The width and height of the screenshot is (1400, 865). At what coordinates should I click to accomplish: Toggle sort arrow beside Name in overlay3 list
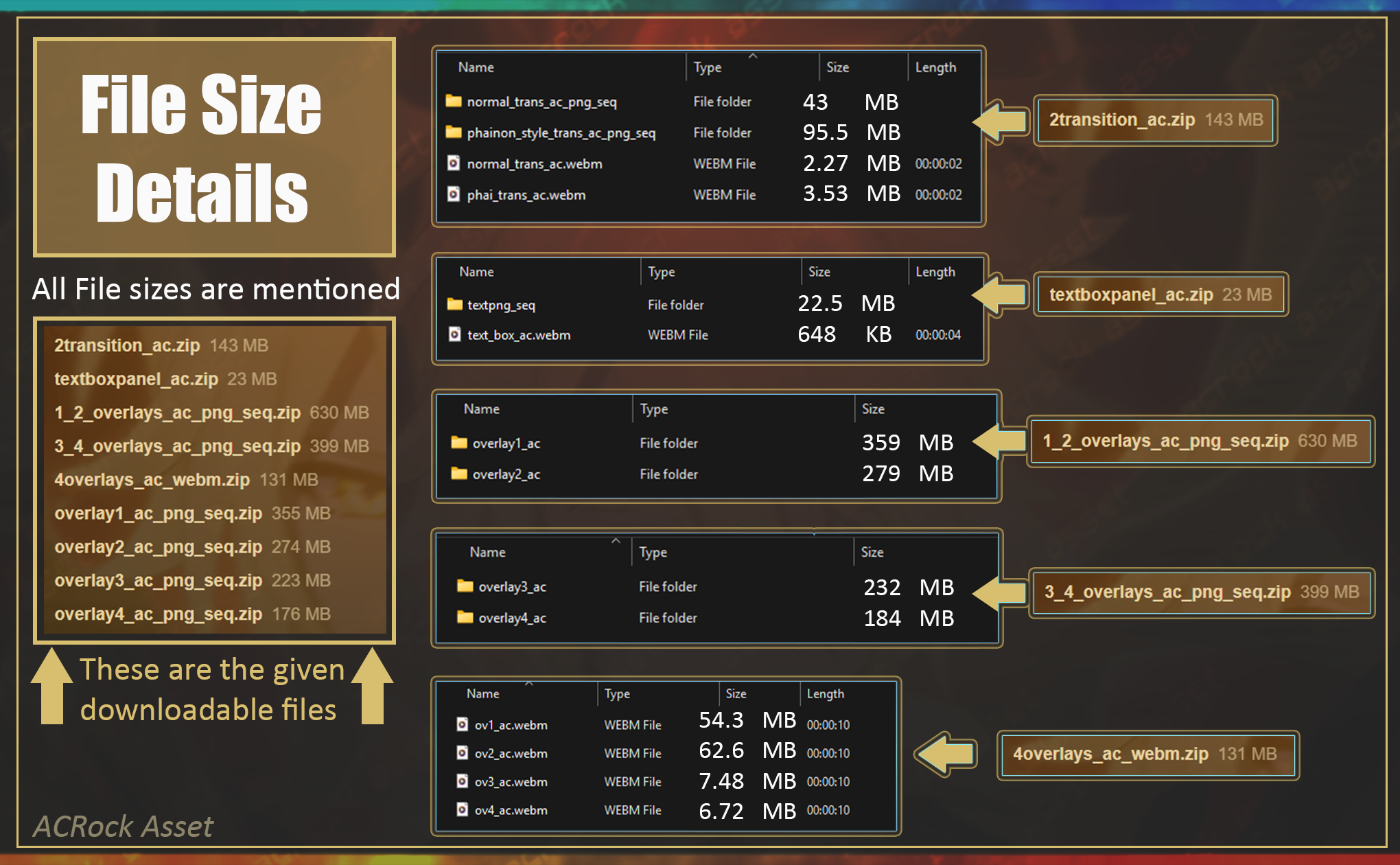[616, 541]
